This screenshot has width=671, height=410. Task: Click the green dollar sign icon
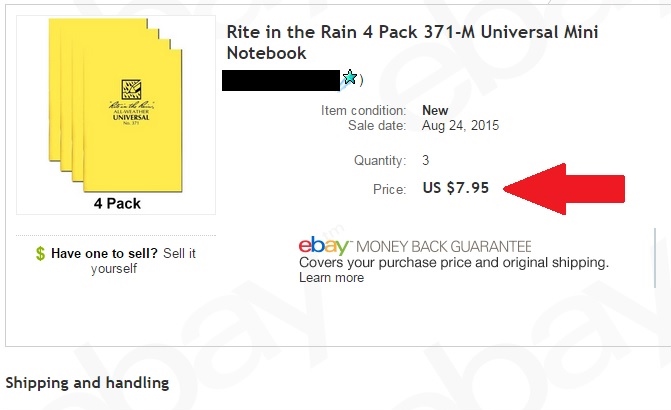point(40,253)
